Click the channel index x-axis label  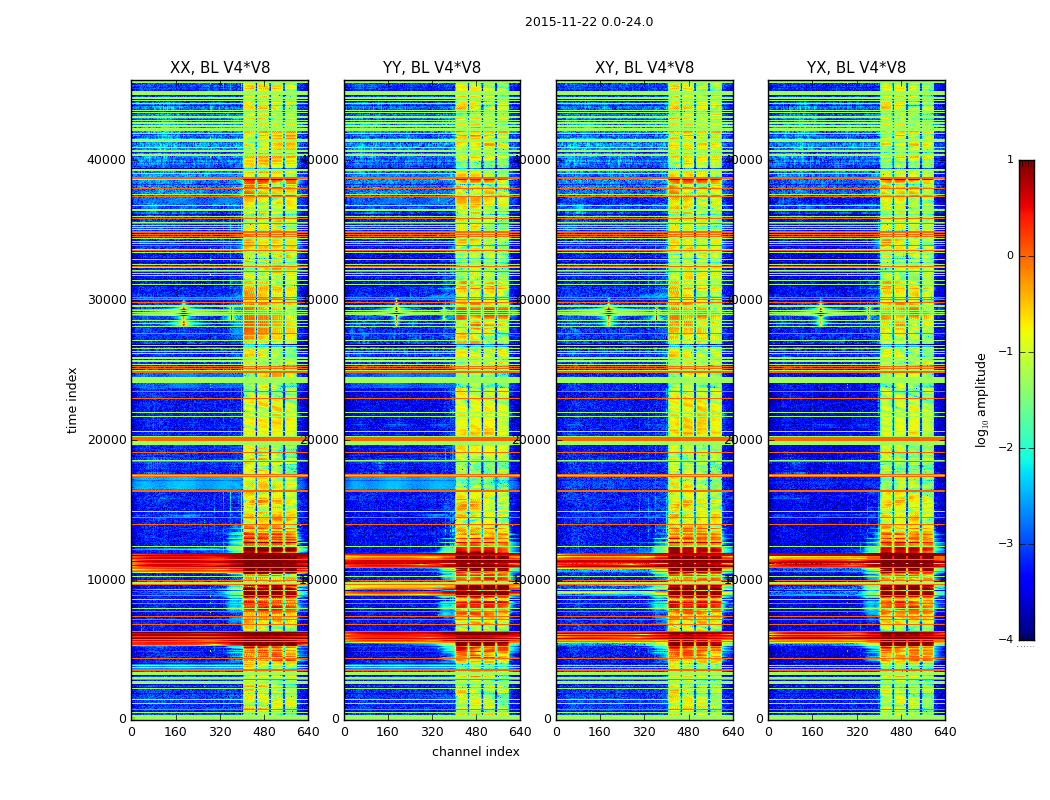pyautogui.click(x=475, y=752)
